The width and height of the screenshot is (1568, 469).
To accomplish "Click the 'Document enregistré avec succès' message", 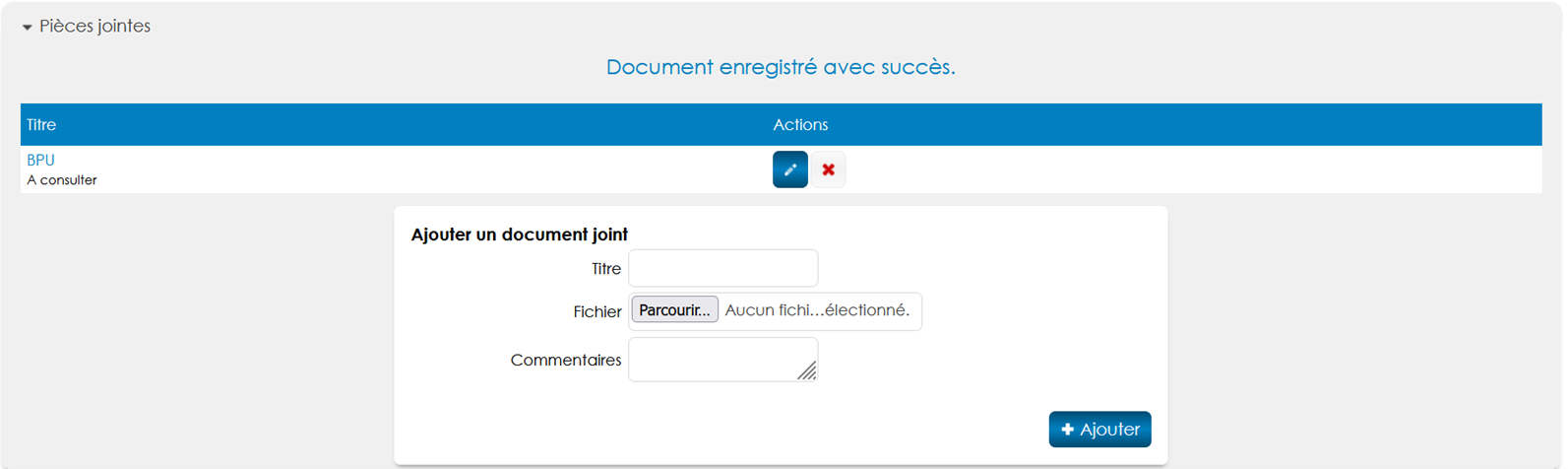I will 780,67.
